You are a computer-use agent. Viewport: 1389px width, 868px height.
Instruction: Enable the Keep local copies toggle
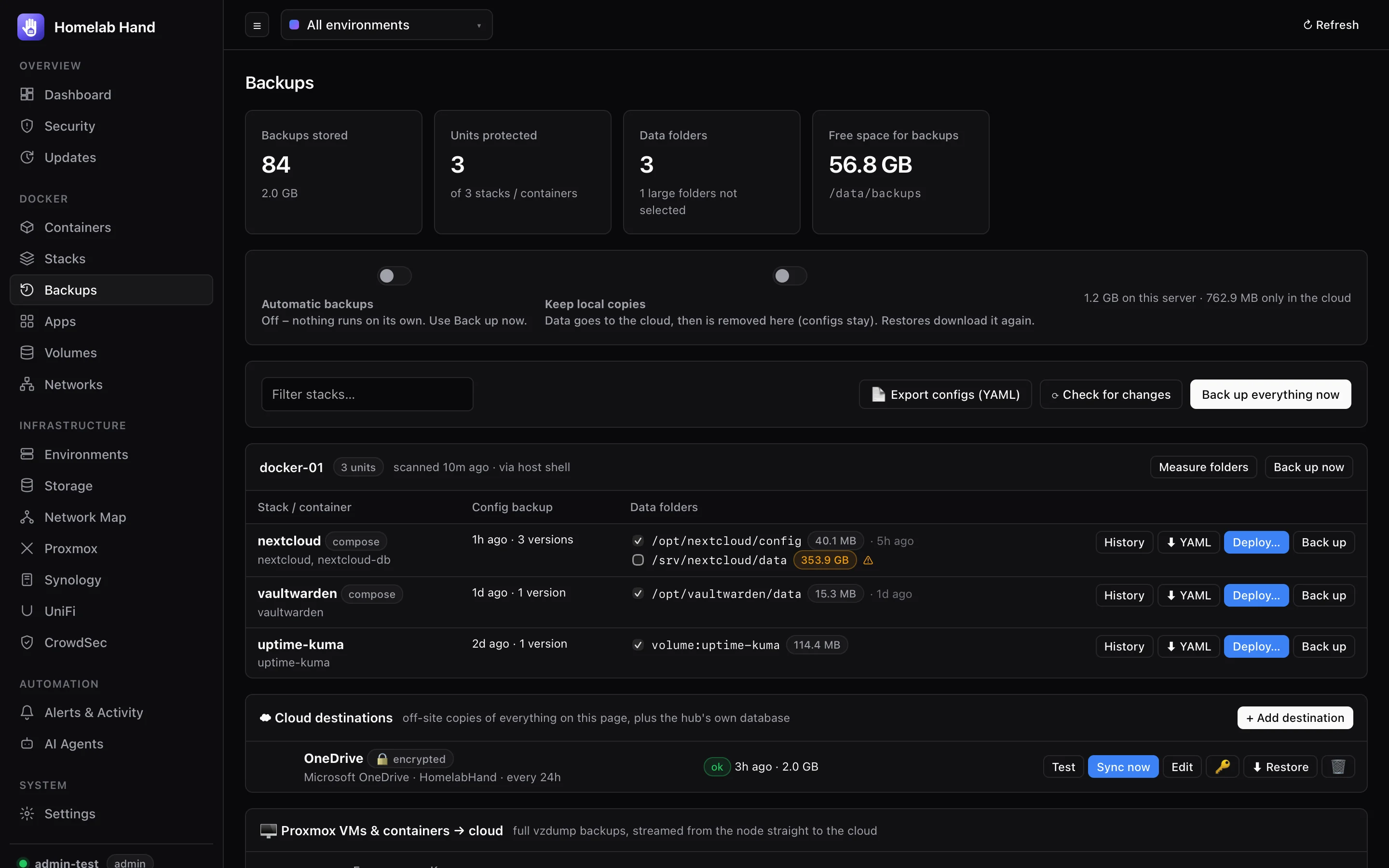pyautogui.click(x=789, y=276)
